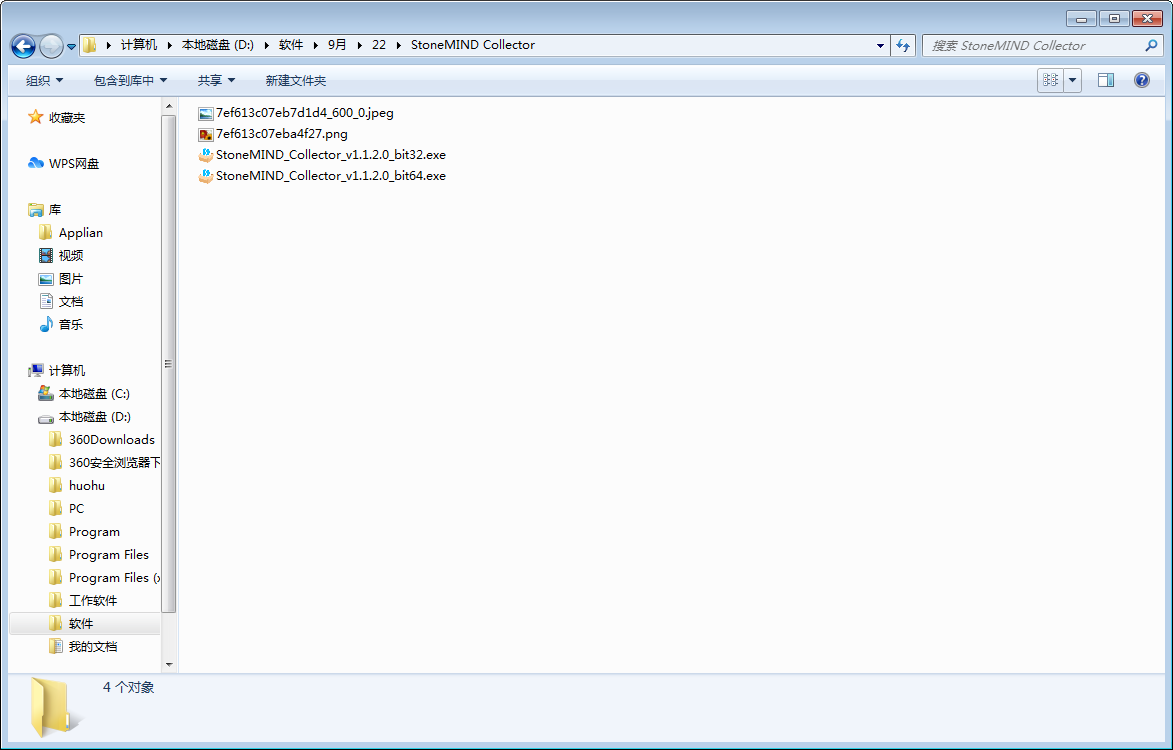Viewport: 1173px width, 750px height.
Task: Open the 包含到库中 menu
Action: pos(130,80)
